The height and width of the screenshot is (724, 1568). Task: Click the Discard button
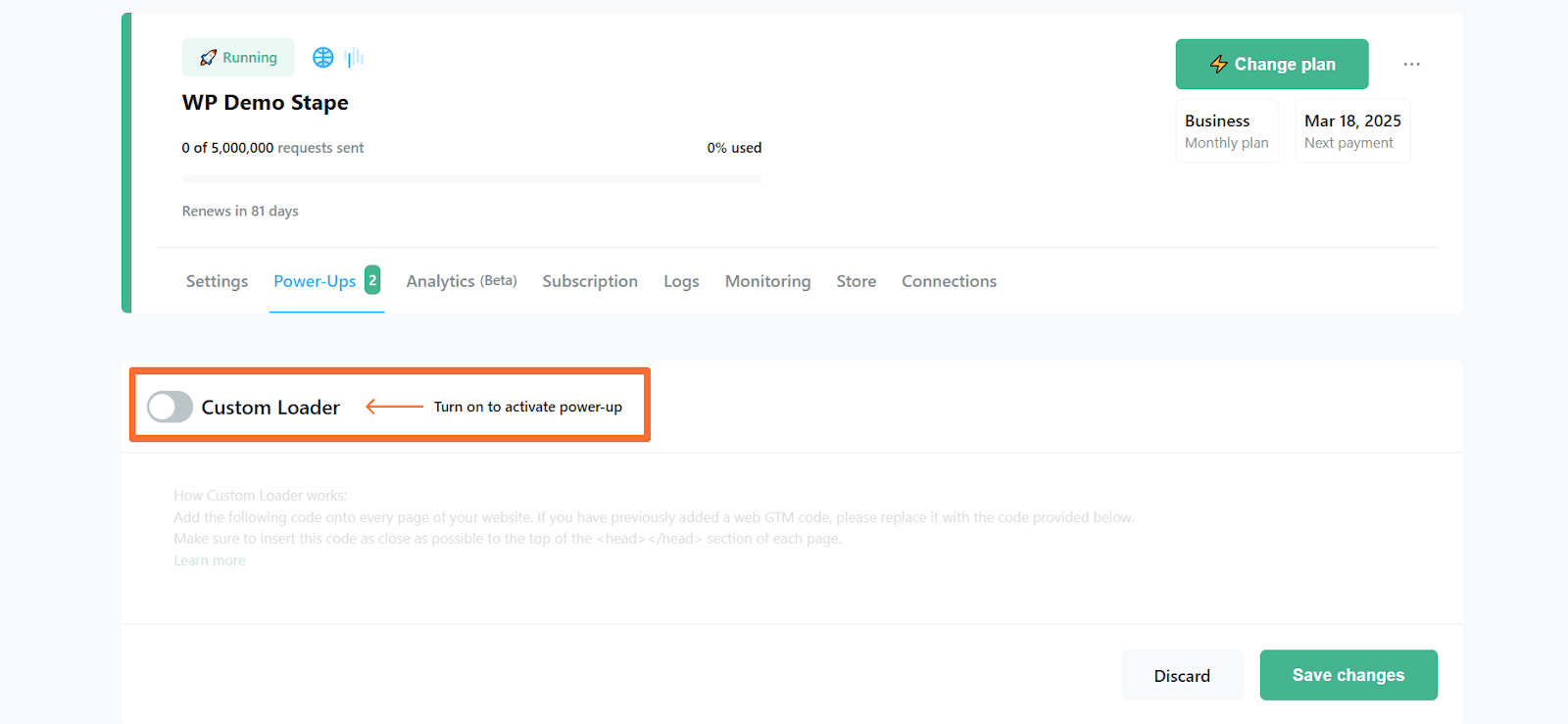point(1182,676)
